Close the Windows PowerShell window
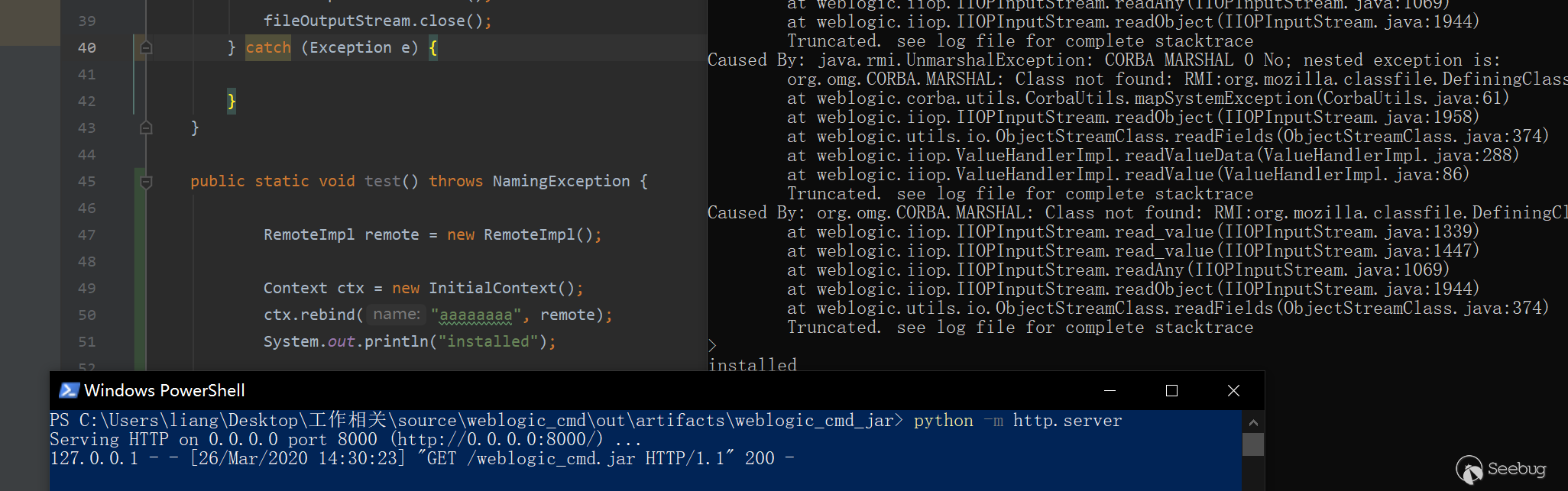This screenshot has width=1568, height=491. pyautogui.click(x=1233, y=390)
